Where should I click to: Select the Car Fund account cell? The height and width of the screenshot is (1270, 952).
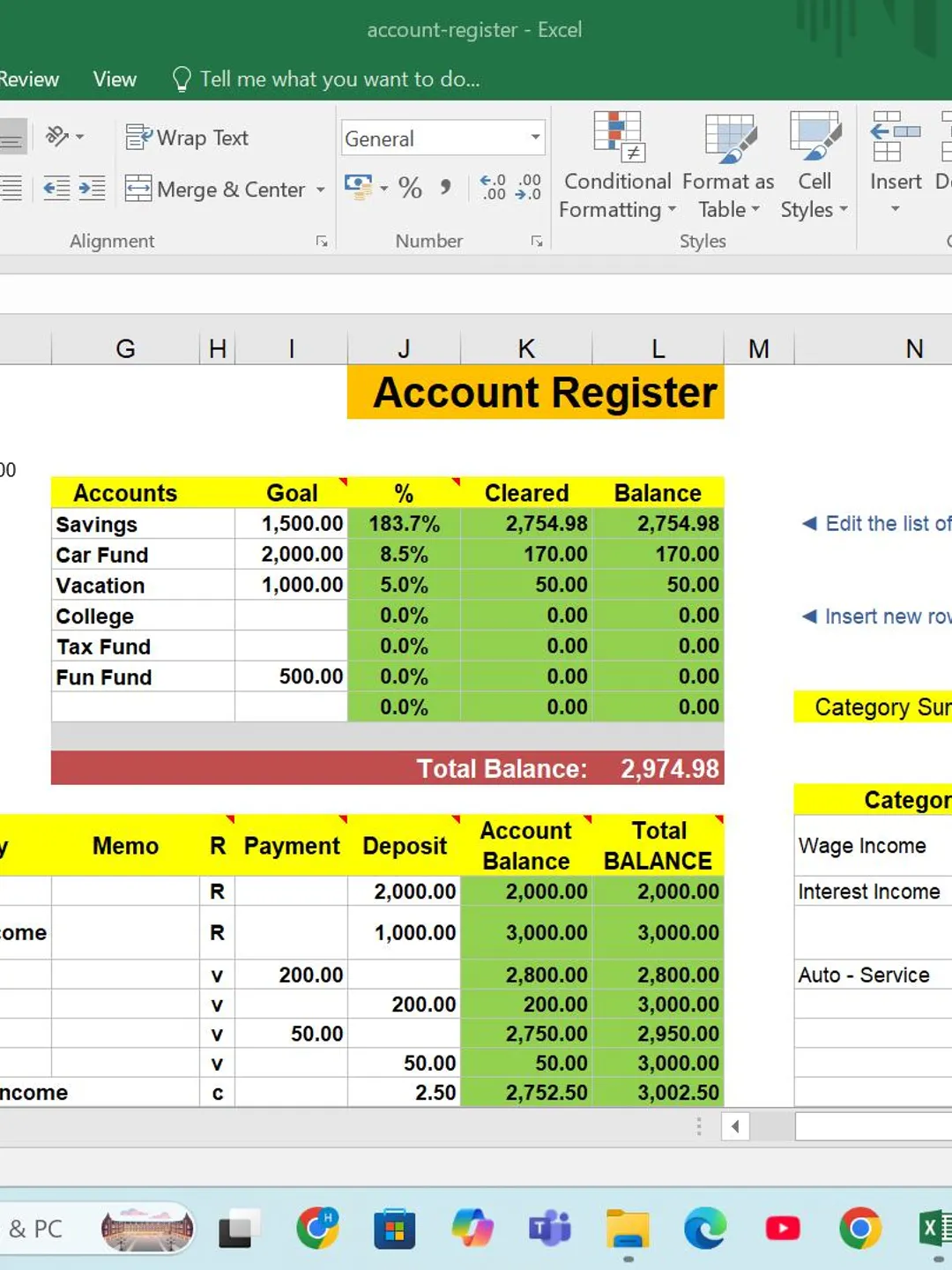pyautogui.click(x=143, y=555)
